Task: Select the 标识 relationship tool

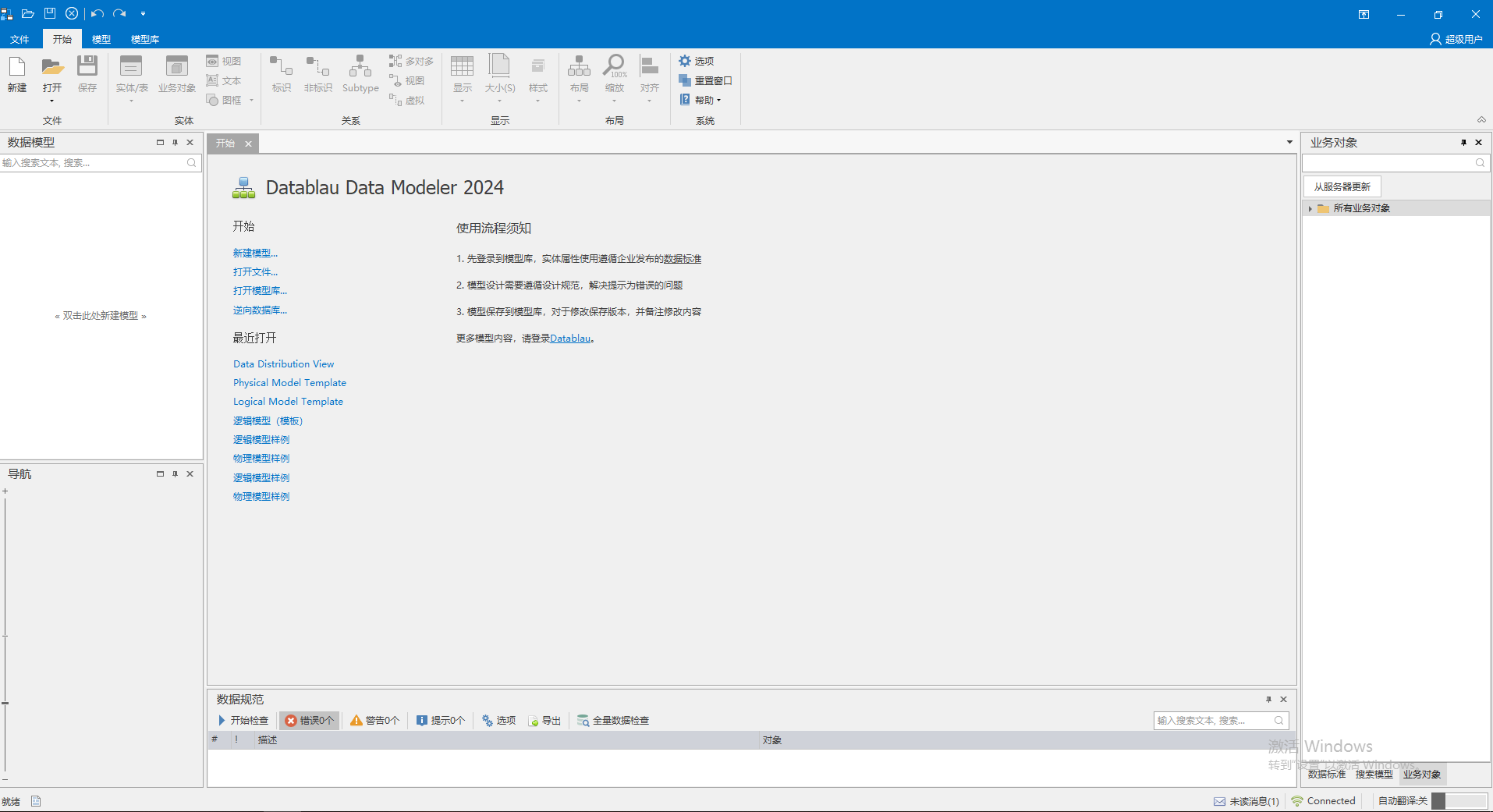Action: 282,74
